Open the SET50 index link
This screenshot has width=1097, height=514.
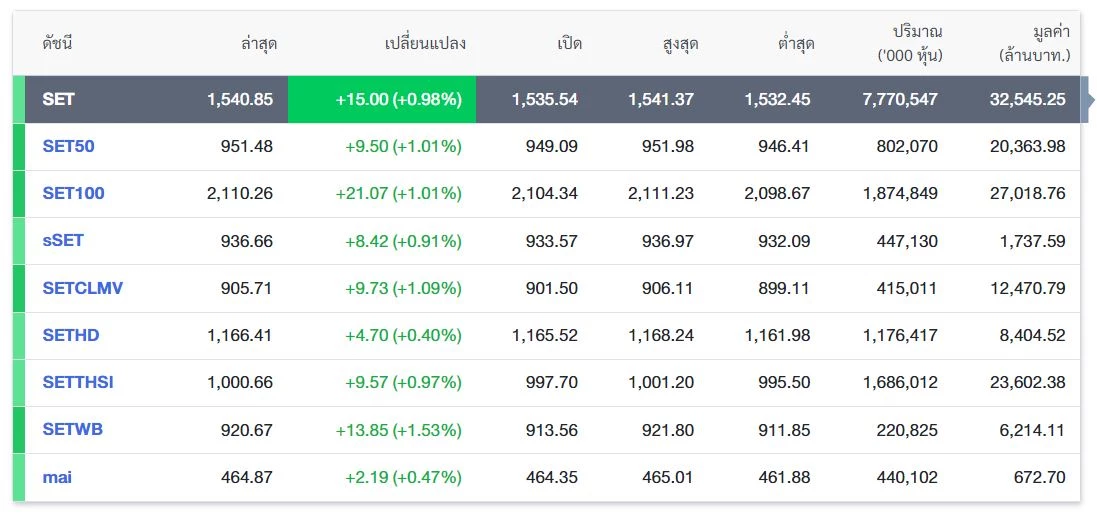click(68, 146)
